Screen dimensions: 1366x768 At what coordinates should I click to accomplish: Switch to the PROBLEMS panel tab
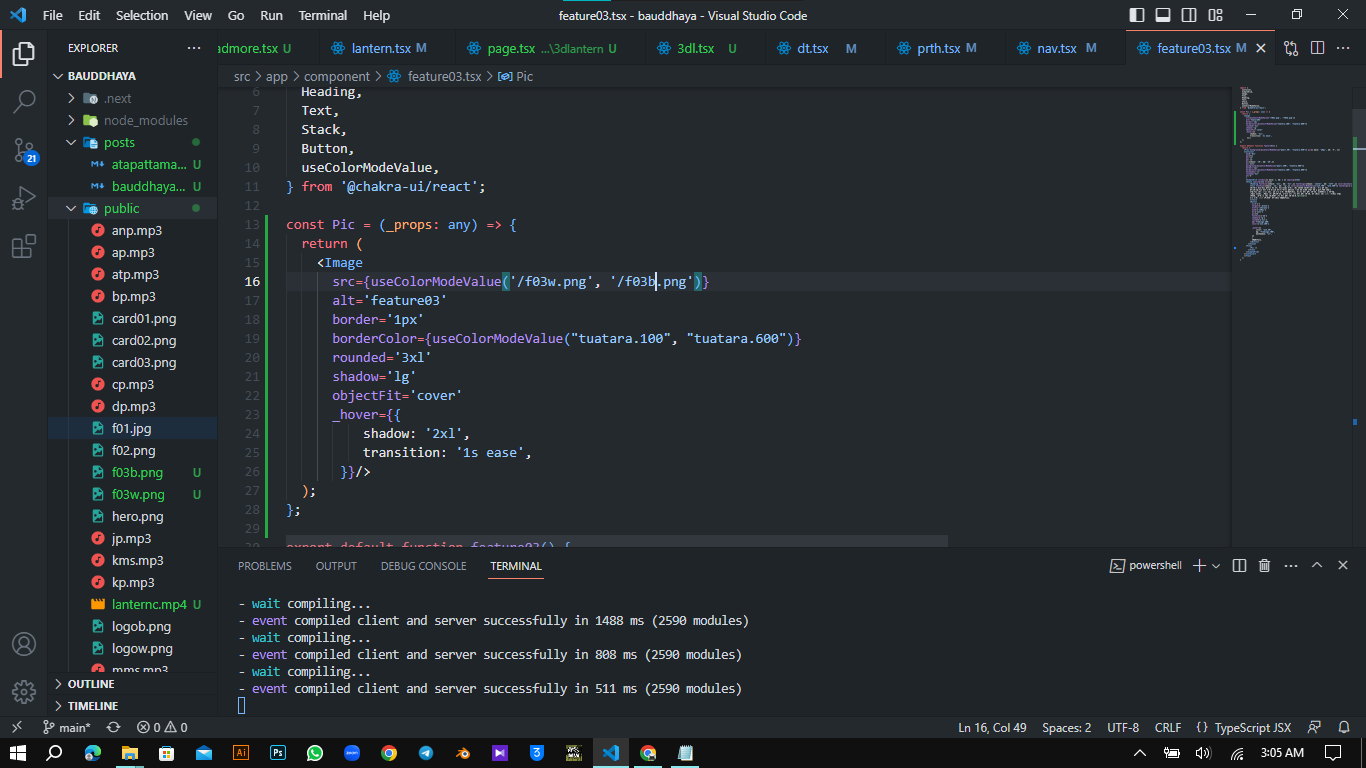(x=265, y=566)
